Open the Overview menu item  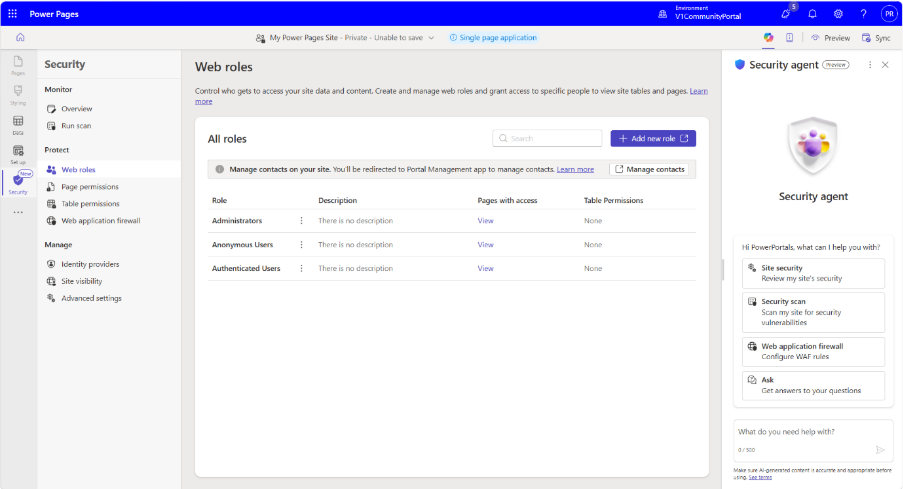77,109
